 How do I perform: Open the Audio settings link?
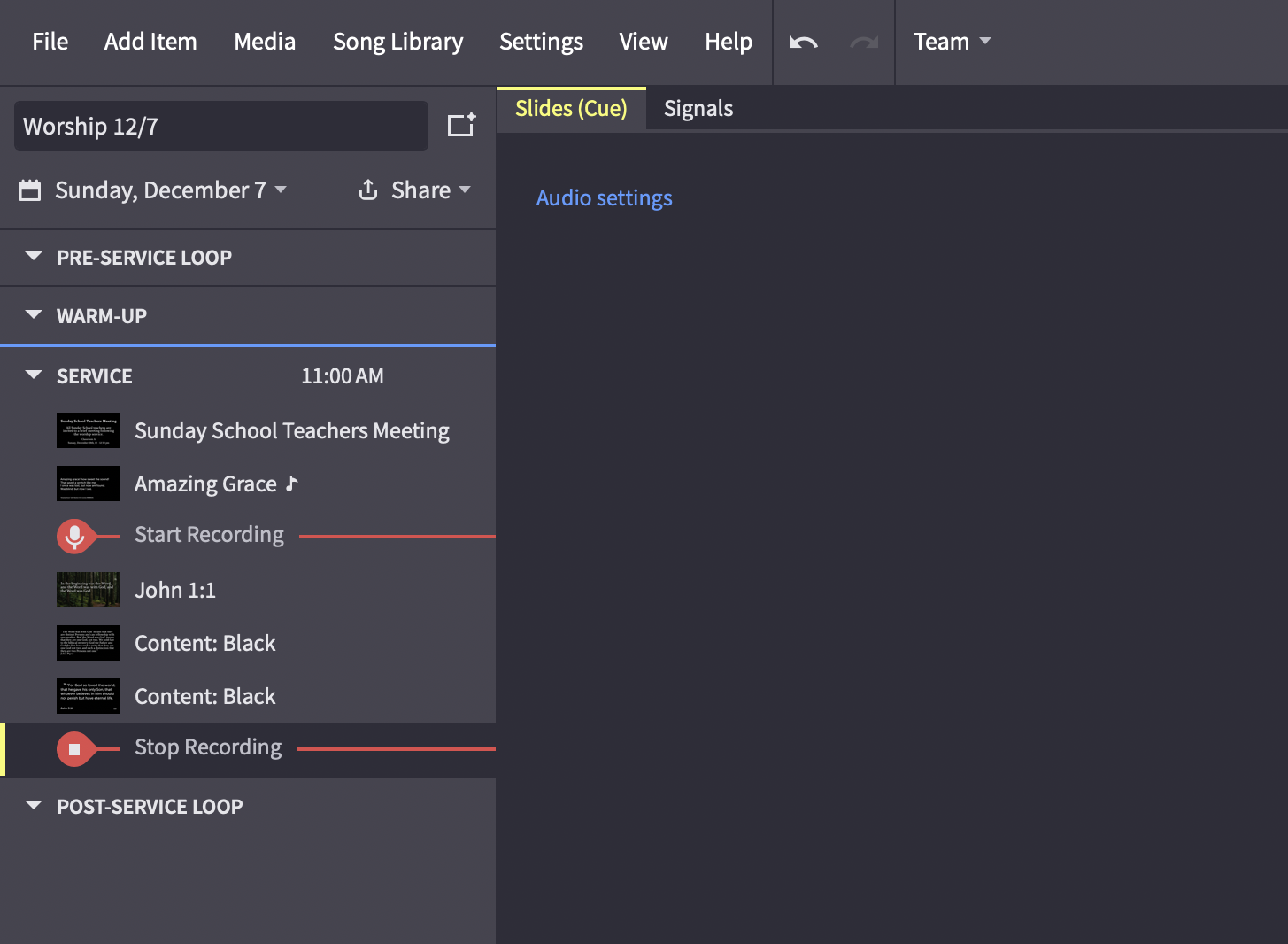point(604,198)
